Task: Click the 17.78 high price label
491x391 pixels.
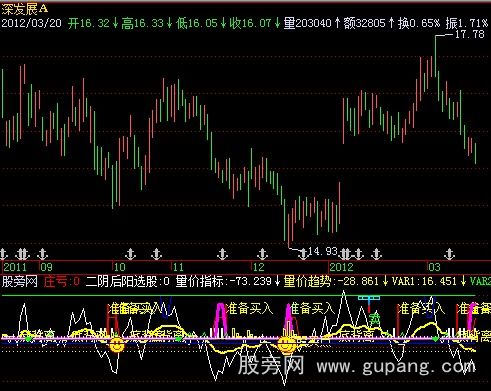Action: tap(469, 34)
